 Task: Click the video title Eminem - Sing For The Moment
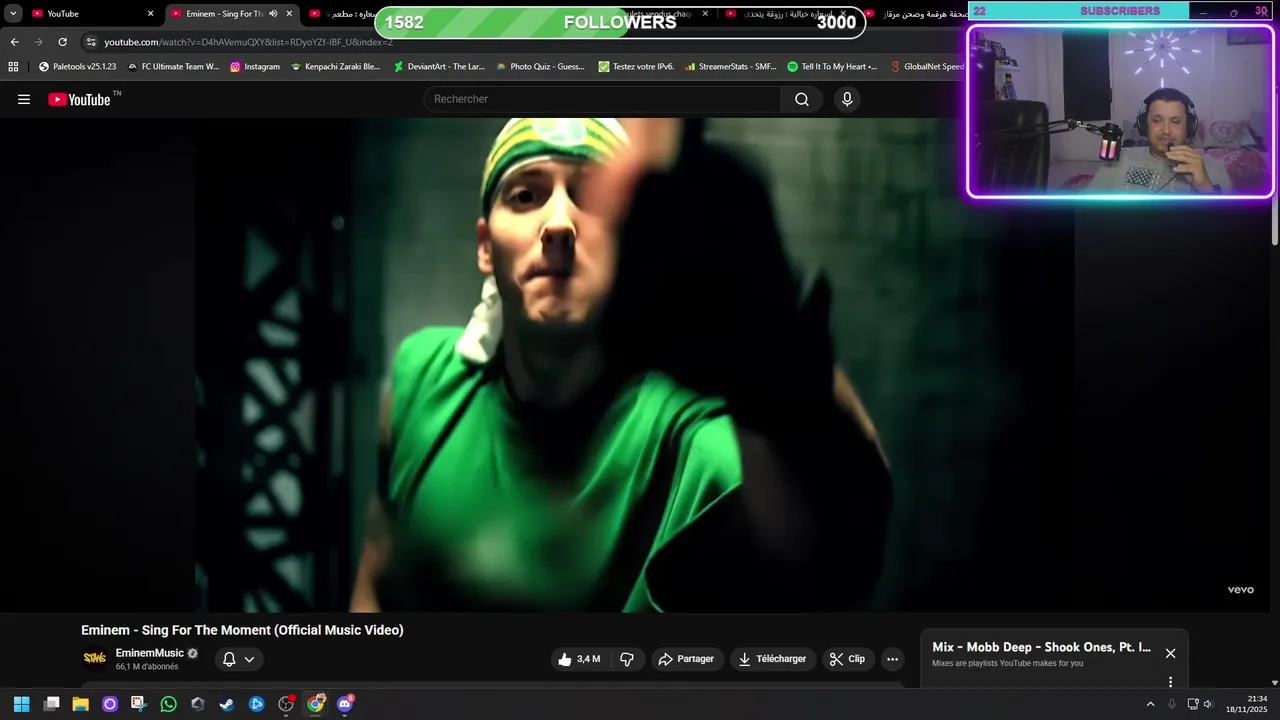pos(242,630)
